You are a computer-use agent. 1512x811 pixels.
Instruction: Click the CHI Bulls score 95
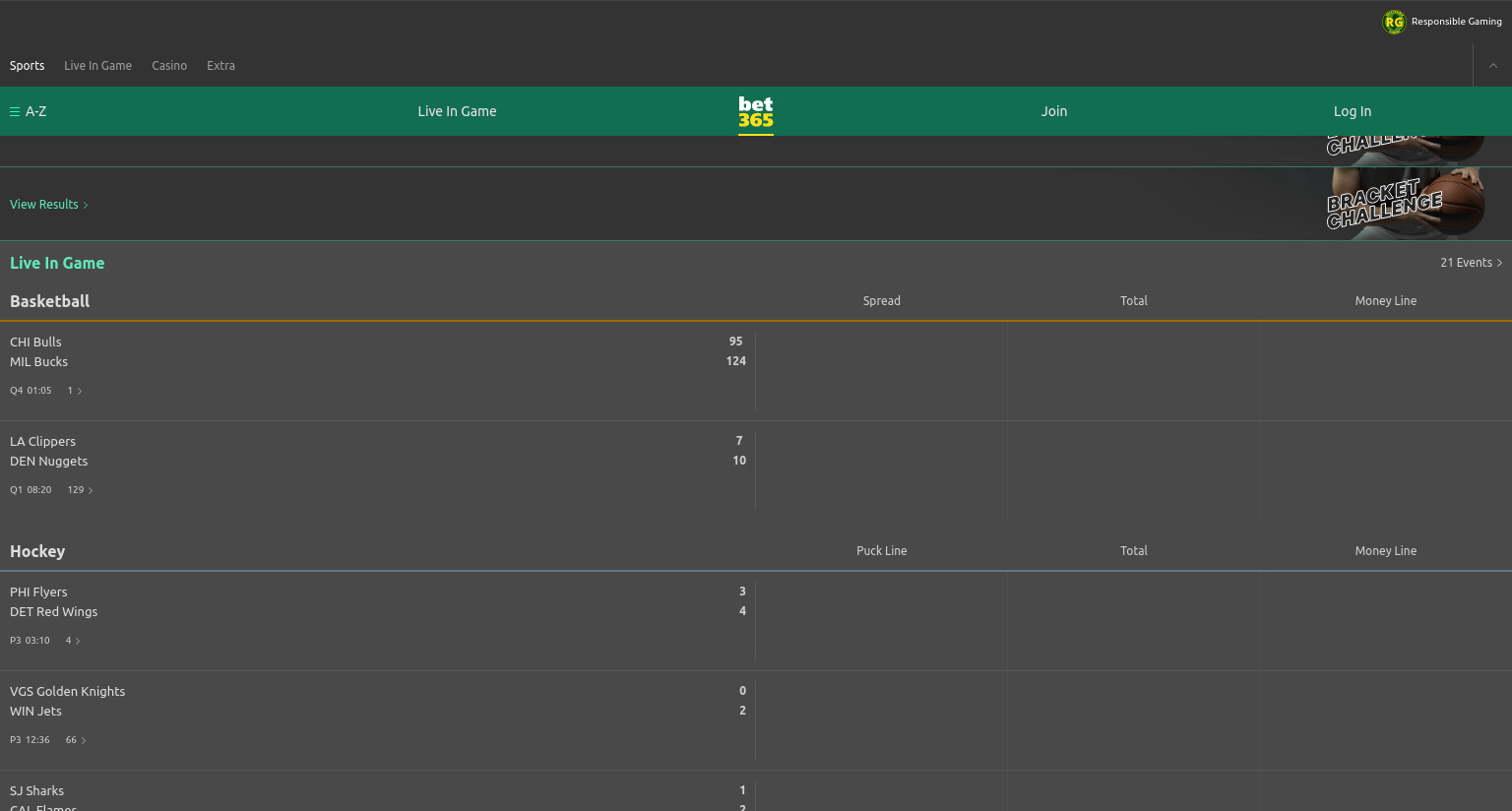[x=736, y=342]
